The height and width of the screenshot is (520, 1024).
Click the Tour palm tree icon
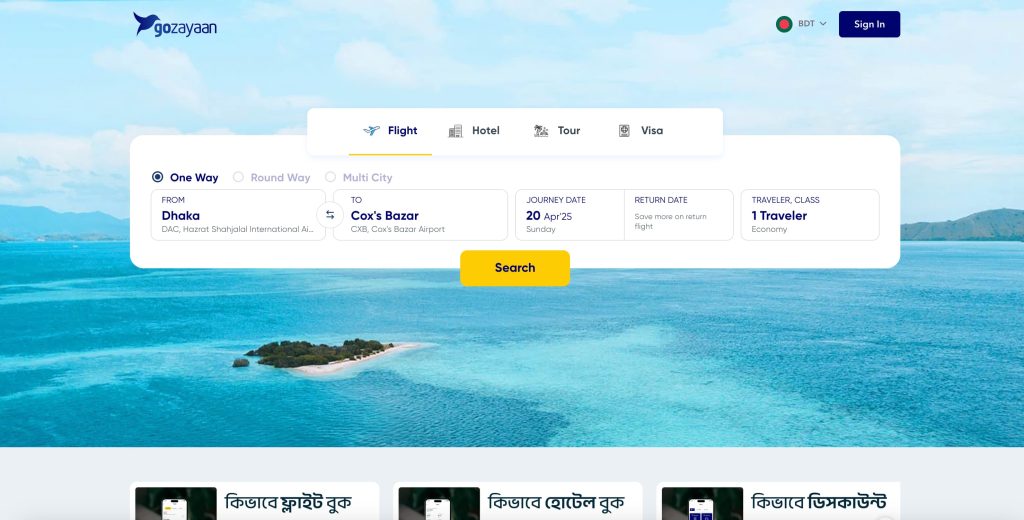coord(541,131)
